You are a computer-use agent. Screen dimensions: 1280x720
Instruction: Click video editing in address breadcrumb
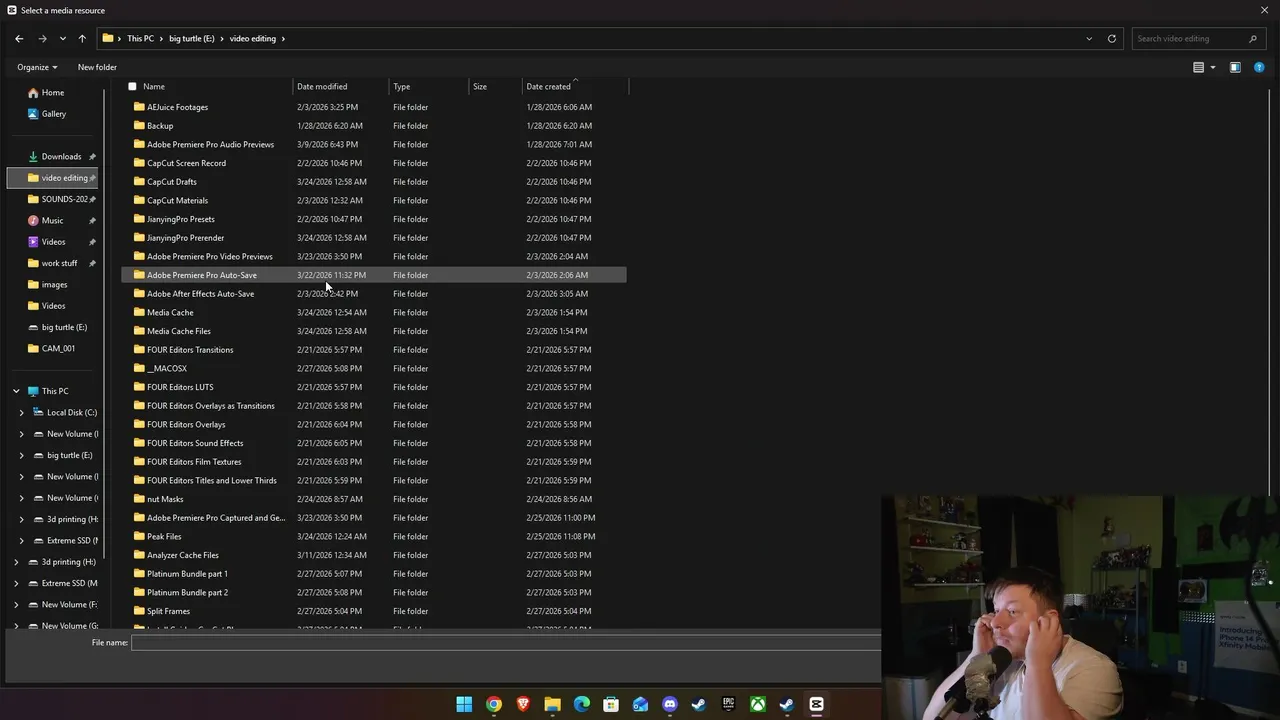(x=252, y=38)
